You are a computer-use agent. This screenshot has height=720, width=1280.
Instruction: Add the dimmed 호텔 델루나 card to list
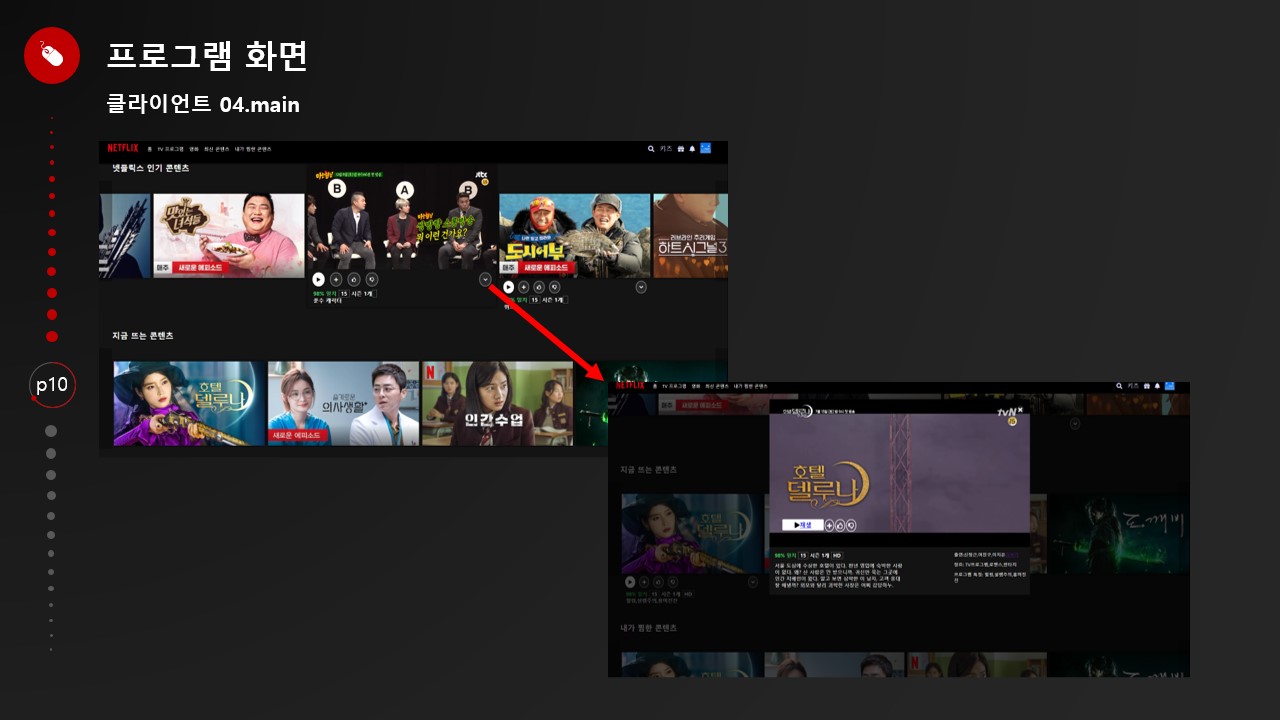click(644, 581)
